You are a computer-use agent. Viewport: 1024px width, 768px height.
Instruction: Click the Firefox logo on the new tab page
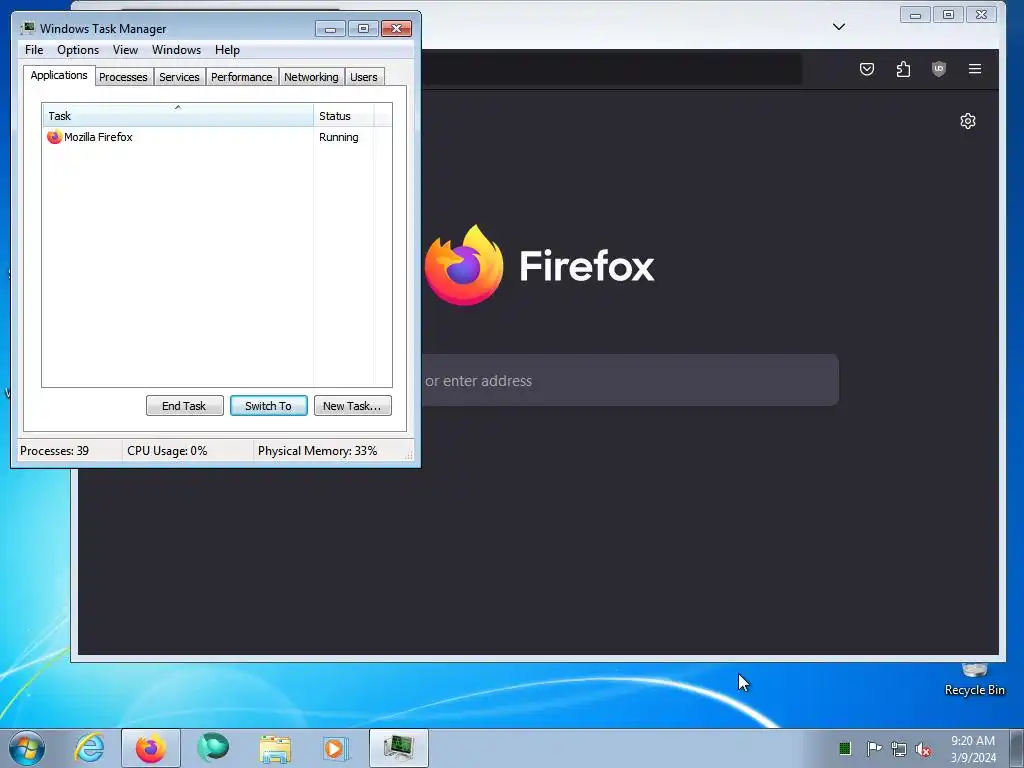(x=464, y=265)
